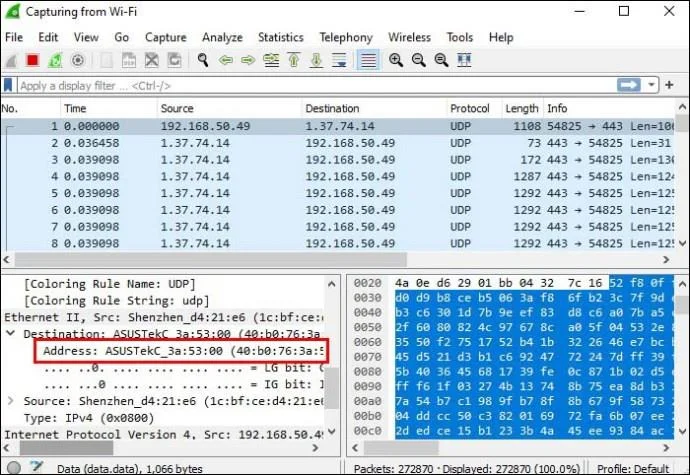Click the display filter input field

click(317, 85)
